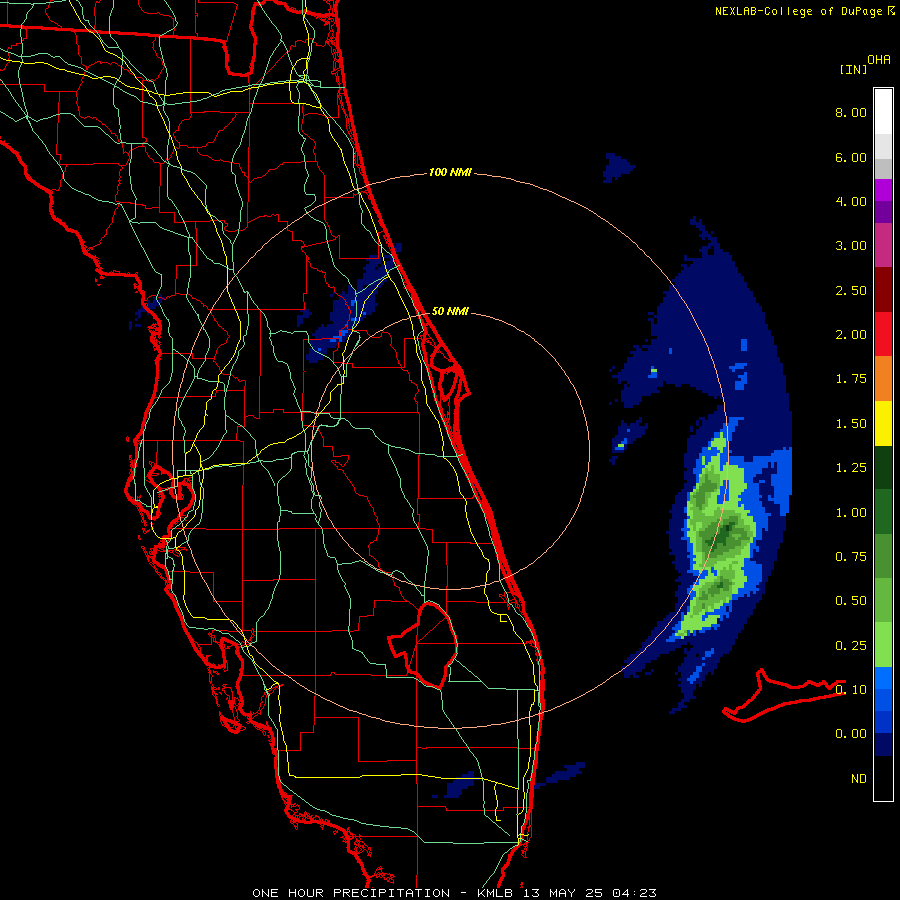The height and width of the screenshot is (900, 900).
Task: Click the NEXLAB-College of DuPage credit text
Action: [800, 11]
